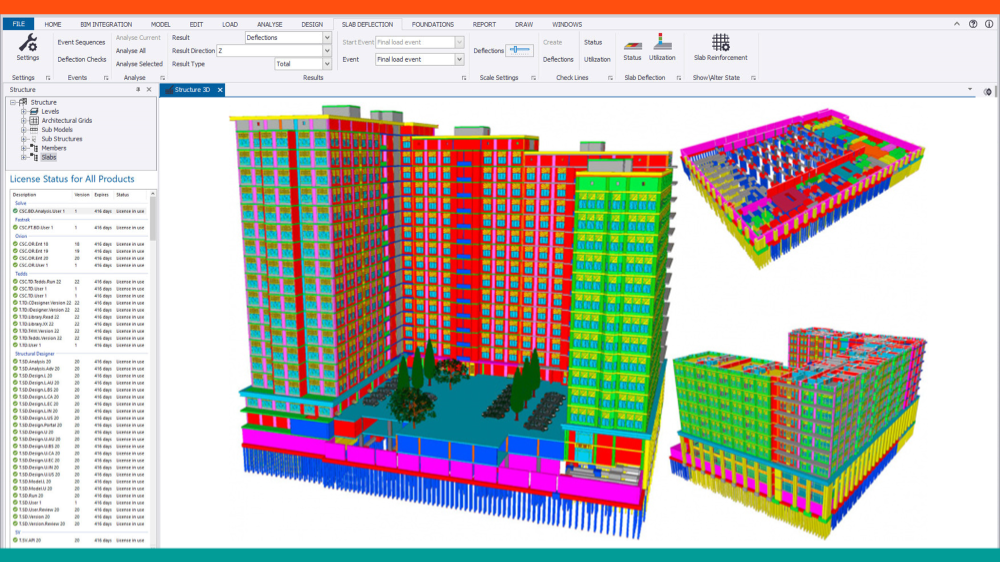Viewport: 1000px width, 562px height.
Task: Expand the Members tree node
Action: click(23, 148)
